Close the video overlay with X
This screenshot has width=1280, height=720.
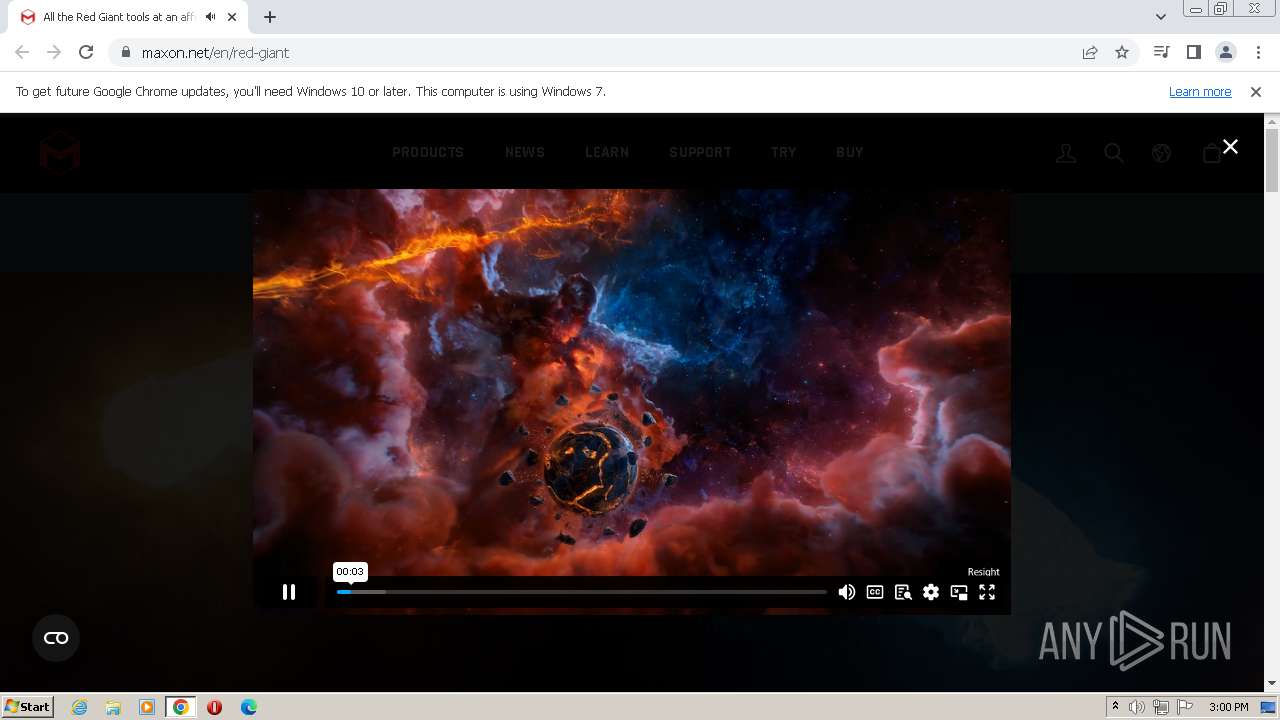click(1230, 146)
